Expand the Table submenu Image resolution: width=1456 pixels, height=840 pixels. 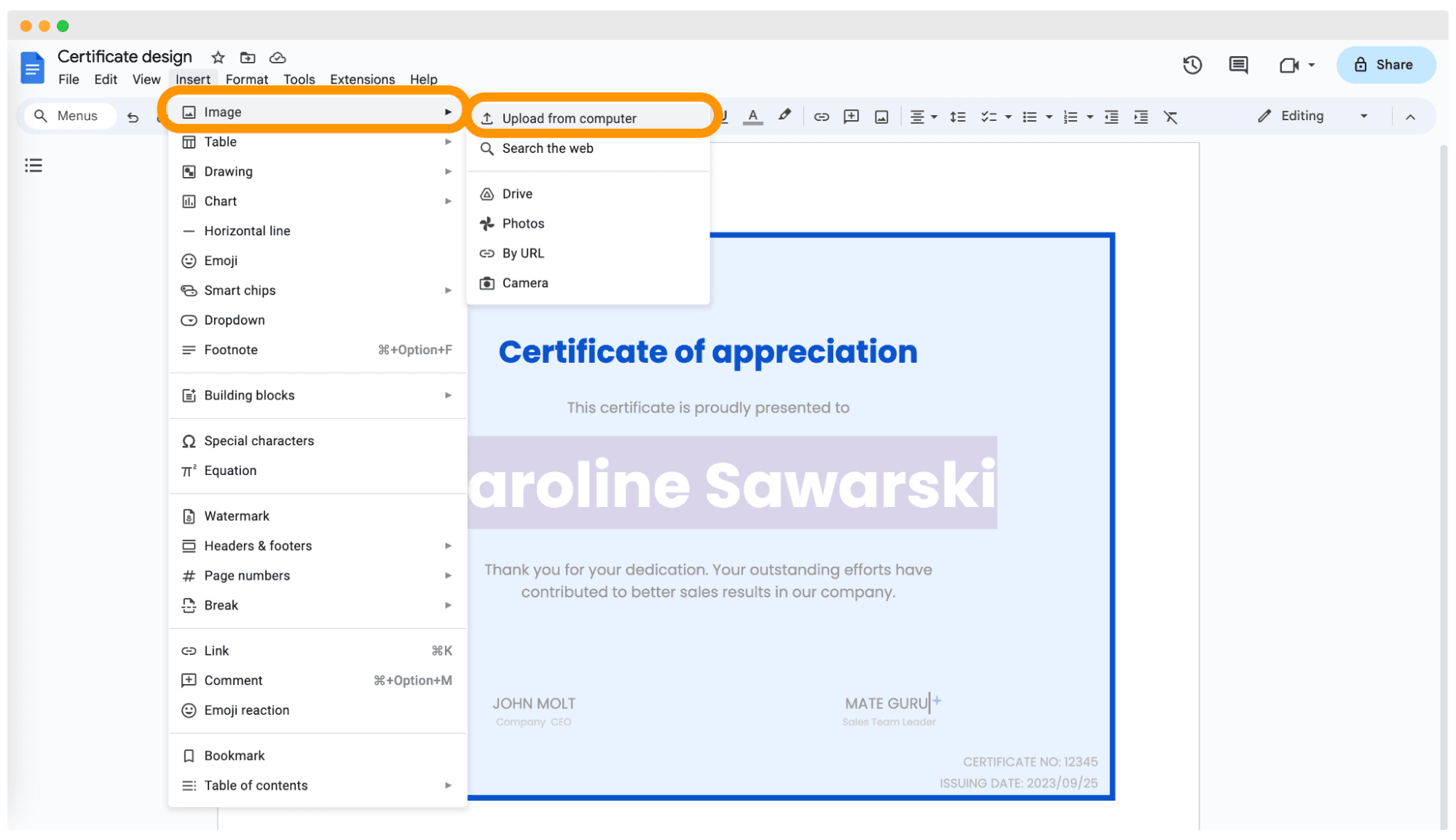pyautogui.click(x=317, y=142)
